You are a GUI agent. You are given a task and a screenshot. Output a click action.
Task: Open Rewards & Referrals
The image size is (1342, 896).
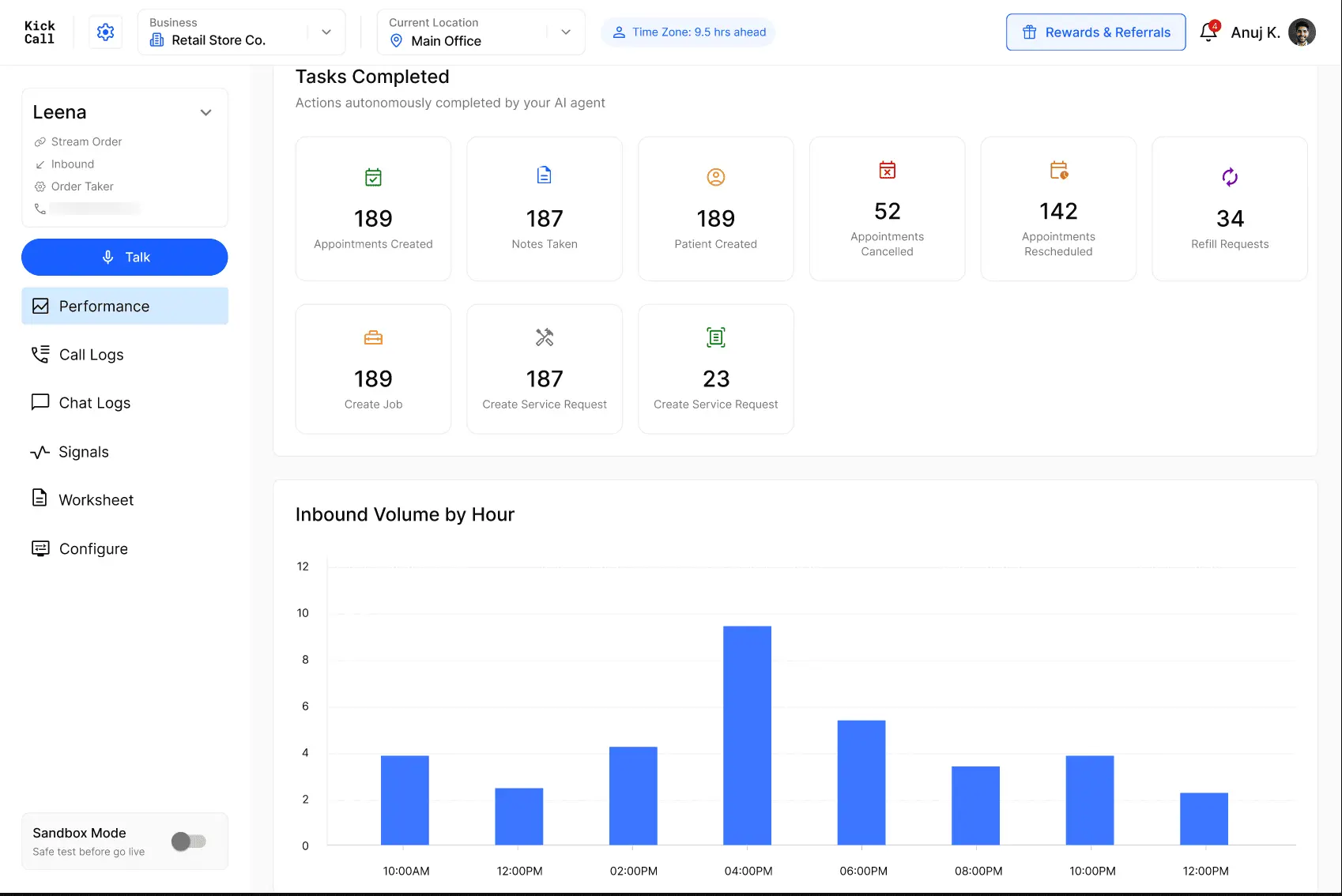click(1095, 32)
